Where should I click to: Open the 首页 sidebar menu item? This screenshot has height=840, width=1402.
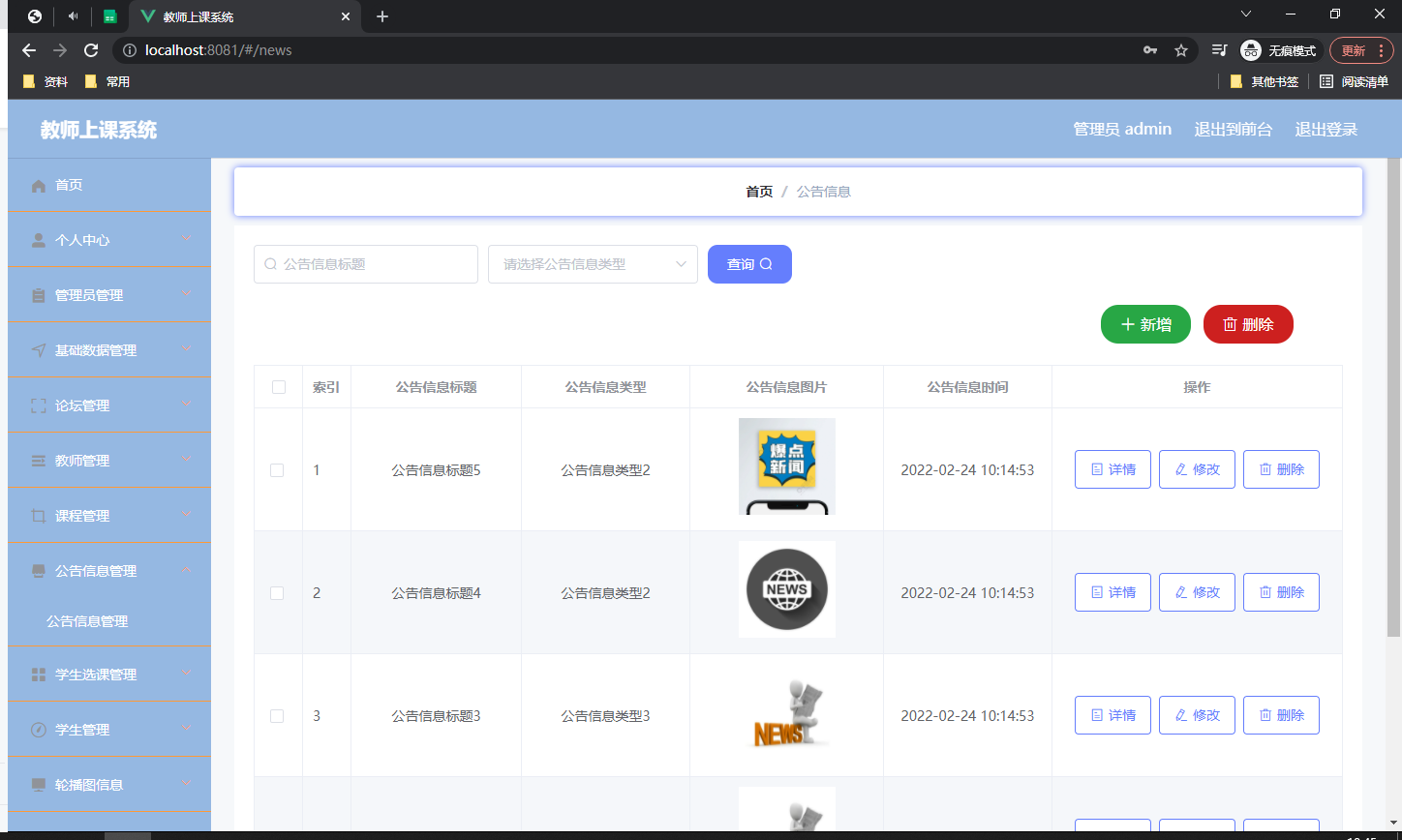tap(109, 185)
